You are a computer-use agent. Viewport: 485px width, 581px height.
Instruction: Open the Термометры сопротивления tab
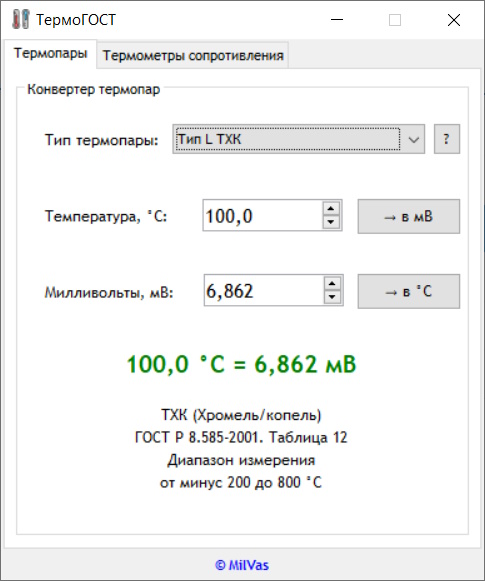pyautogui.click(x=193, y=56)
